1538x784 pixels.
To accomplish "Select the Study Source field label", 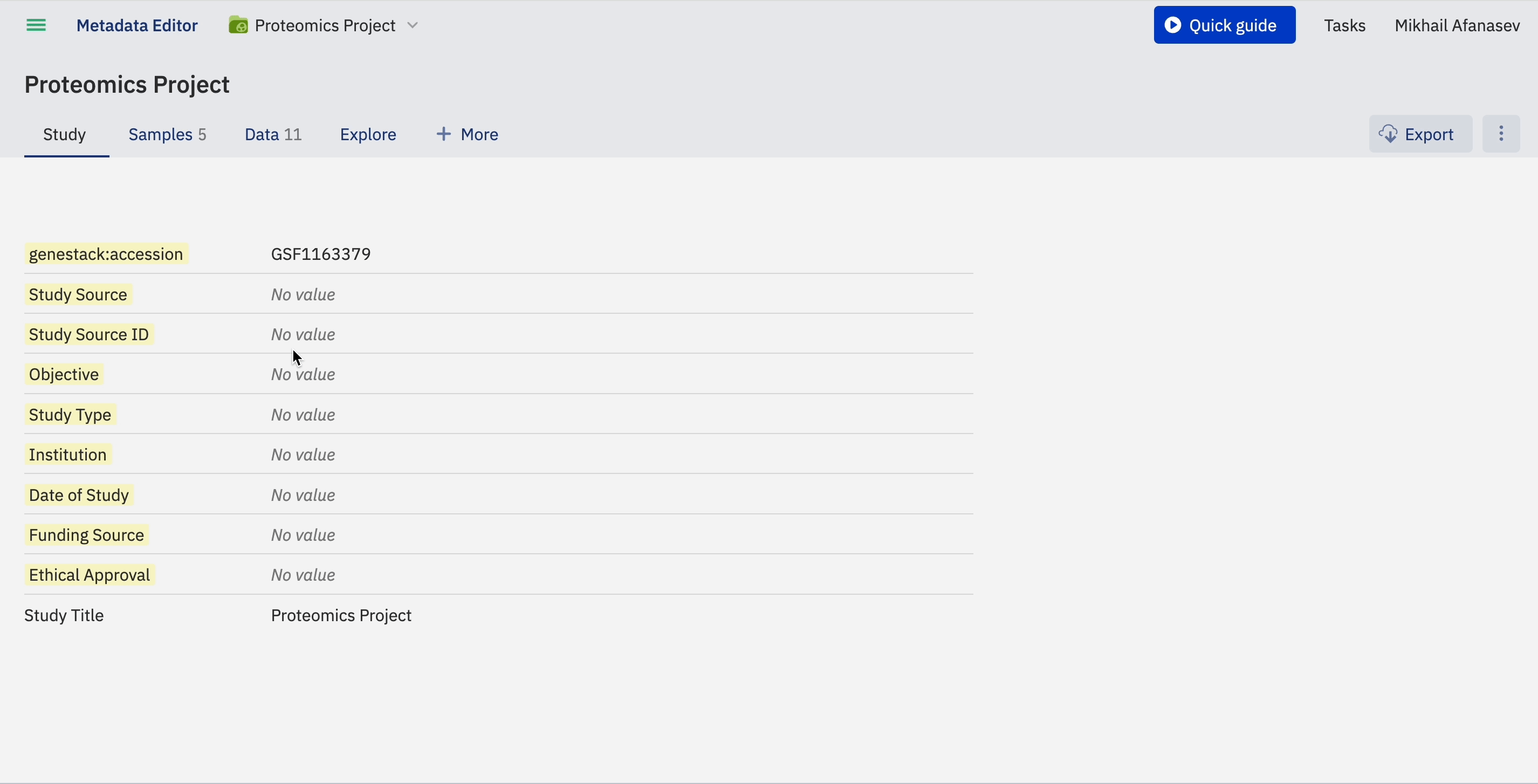I will [78, 294].
